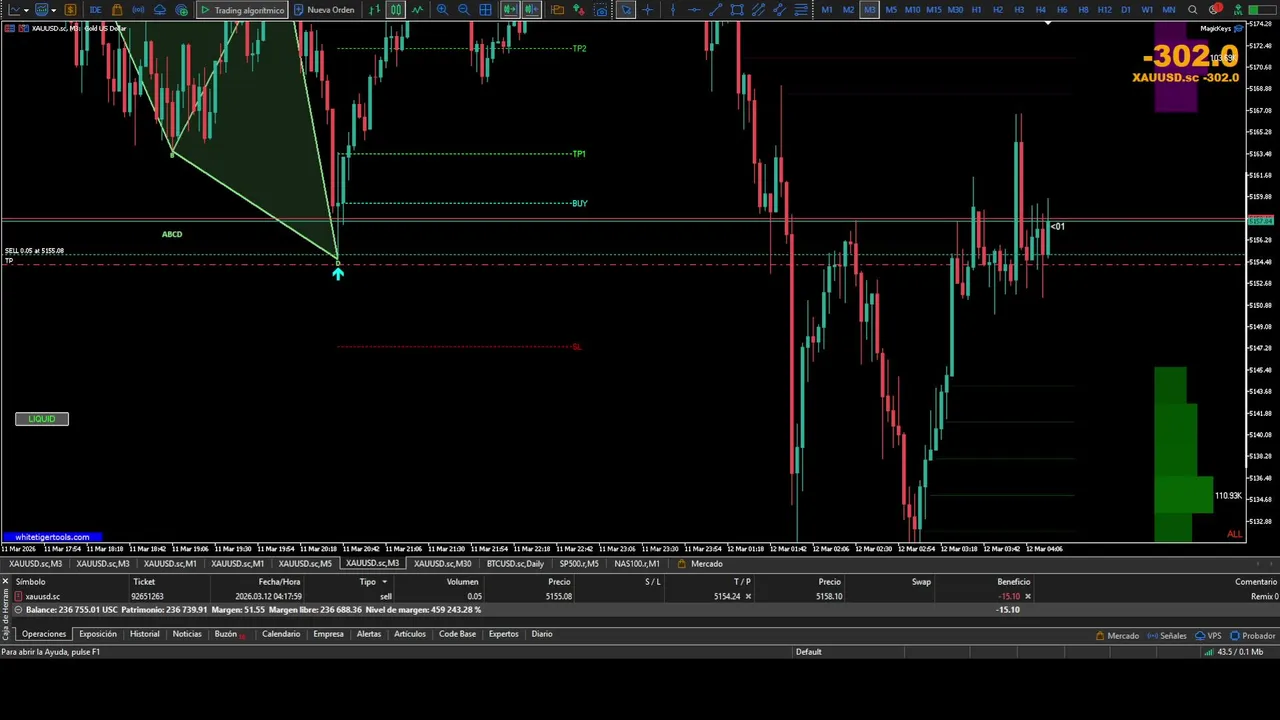Select the crosshair tool
The width and height of the screenshot is (1280, 720).
tap(648, 10)
